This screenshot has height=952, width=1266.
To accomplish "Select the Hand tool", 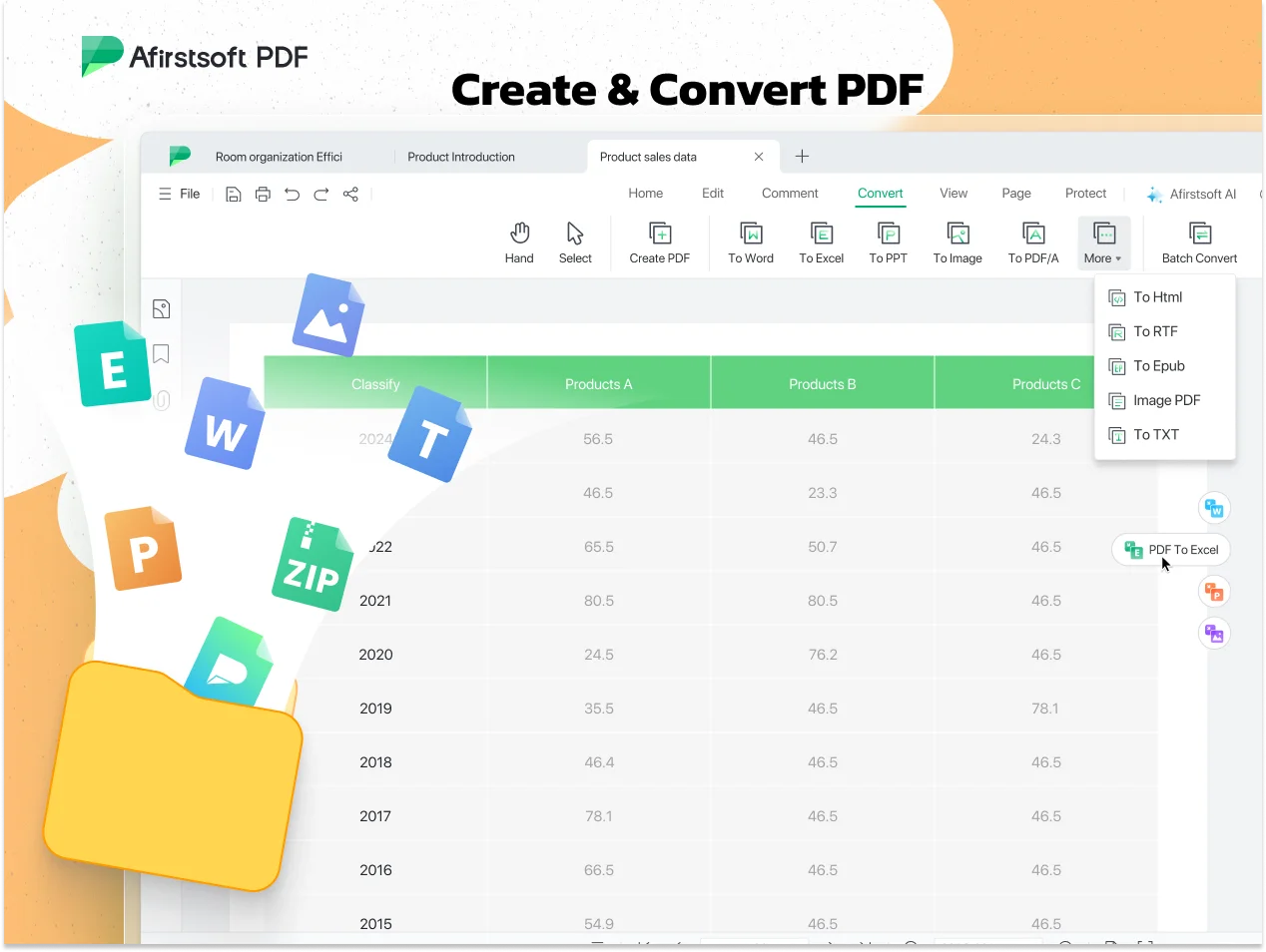I will click(519, 242).
